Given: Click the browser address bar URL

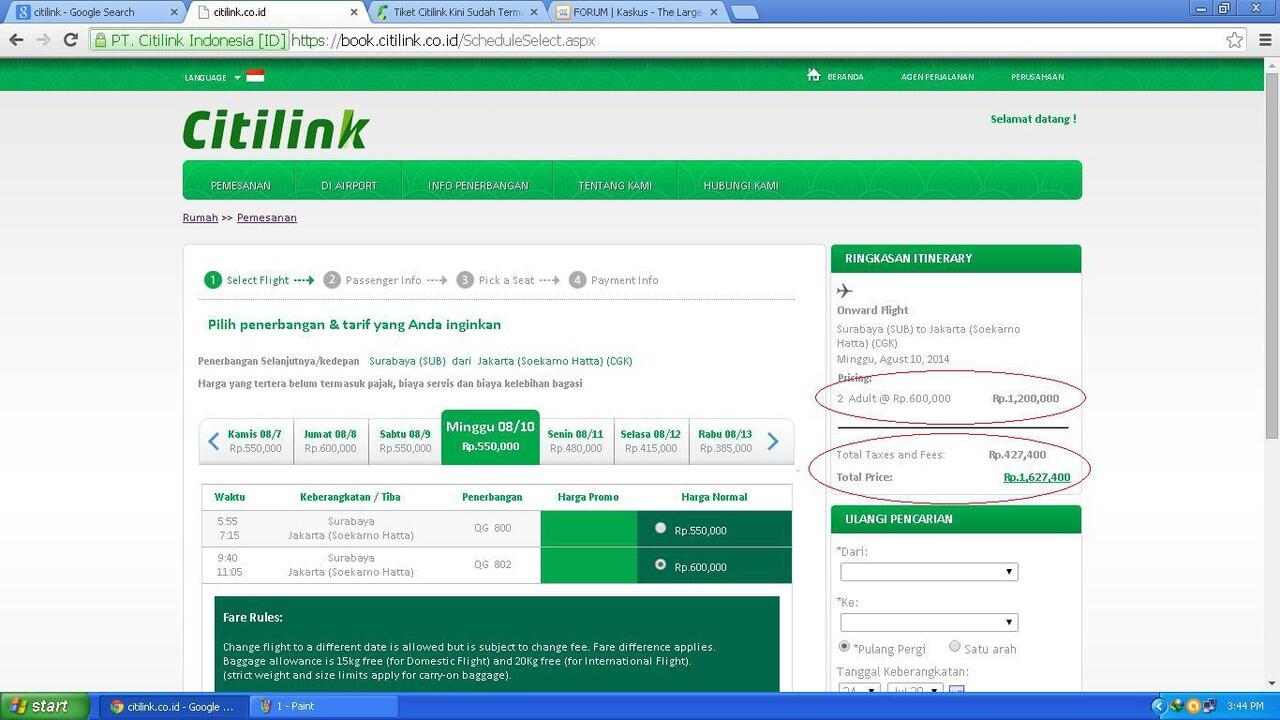Looking at the screenshot, I should [x=443, y=41].
